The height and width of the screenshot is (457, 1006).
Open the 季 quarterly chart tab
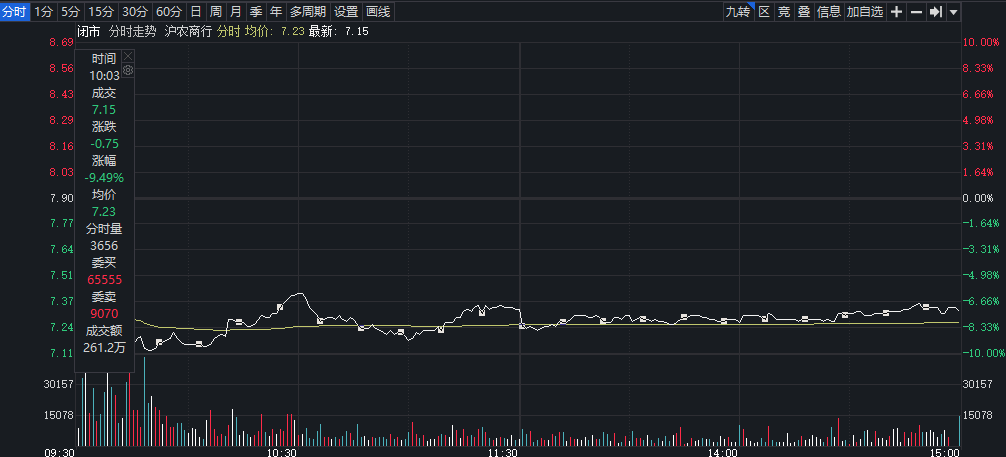(256, 12)
